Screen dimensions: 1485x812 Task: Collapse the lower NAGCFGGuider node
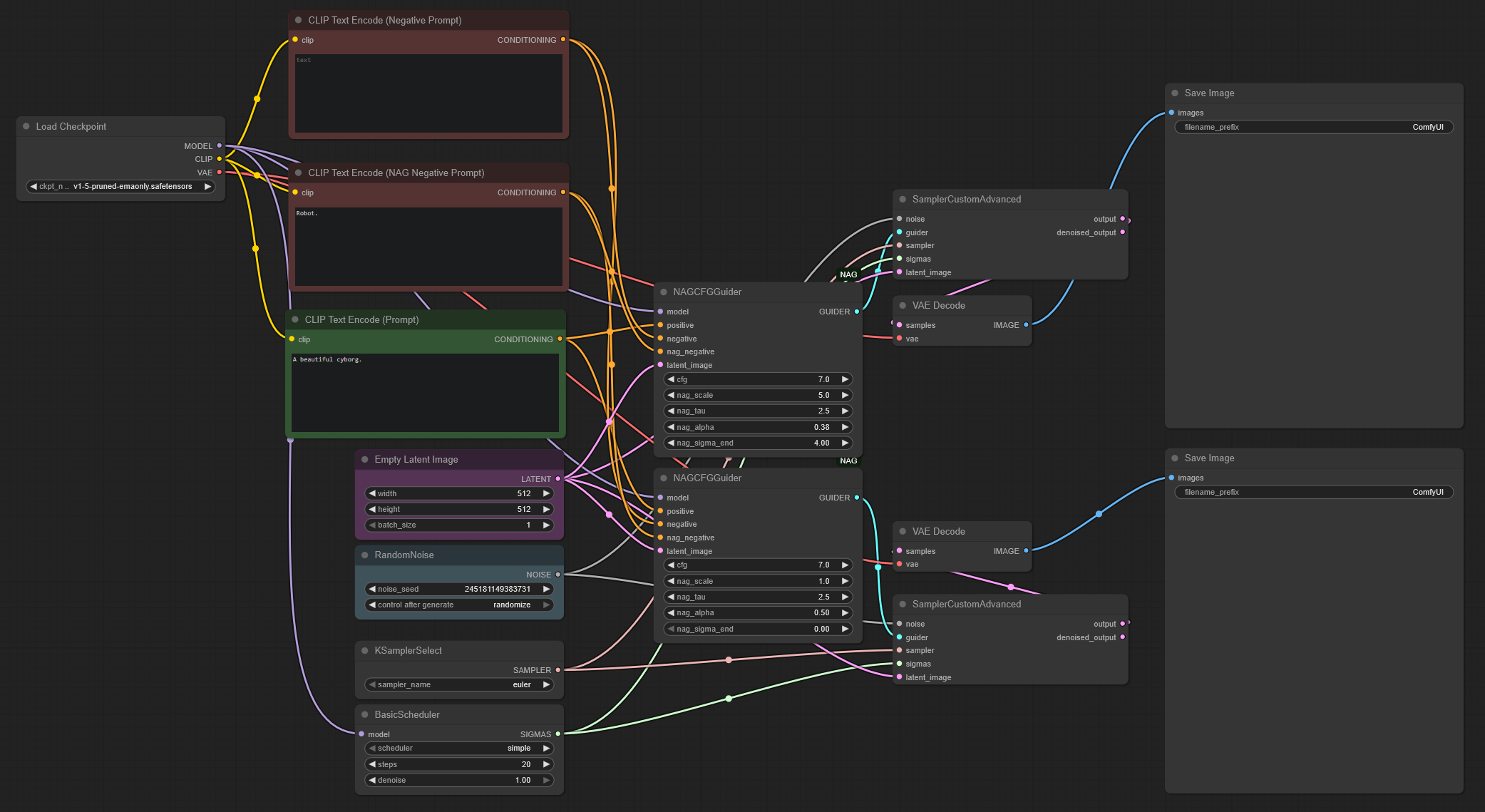tap(664, 478)
